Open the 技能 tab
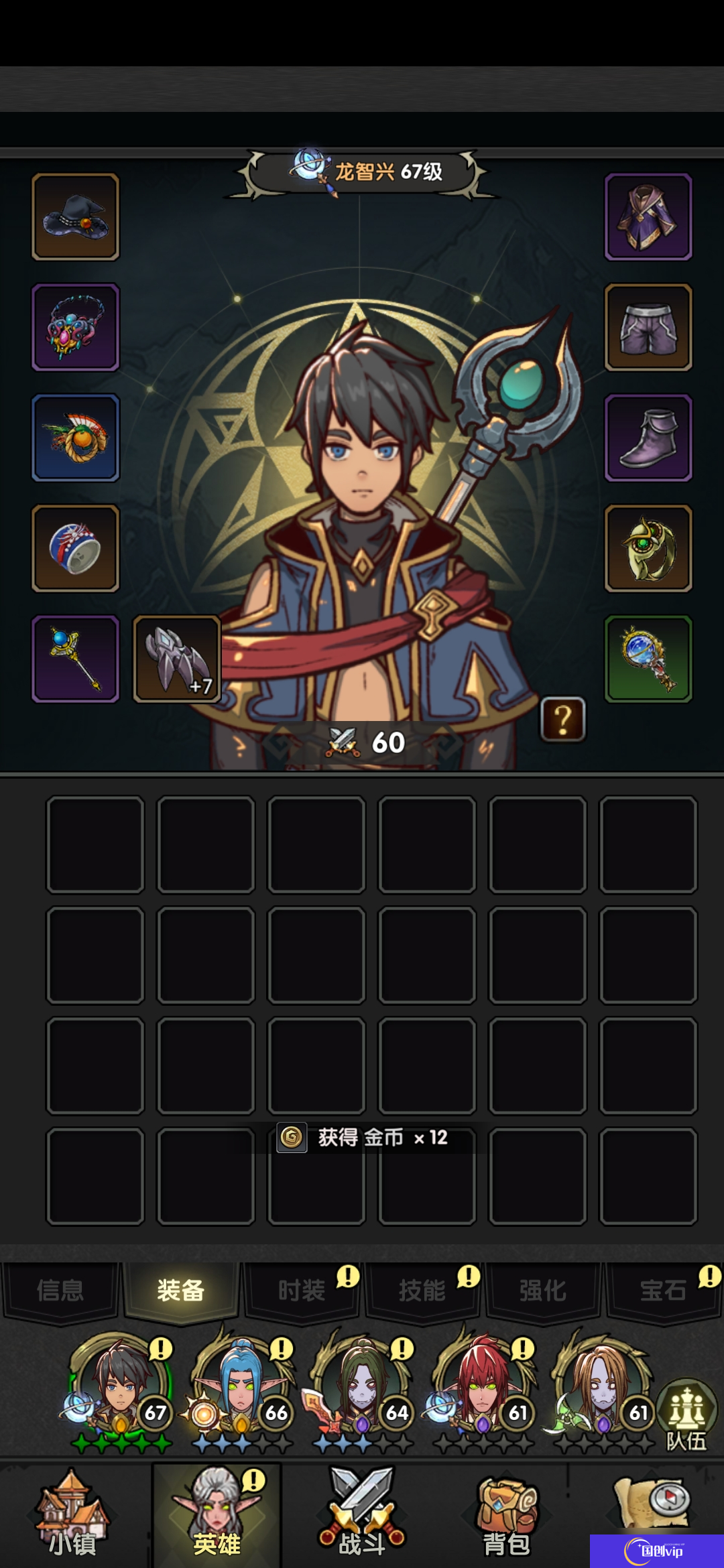 pyautogui.click(x=422, y=1291)
